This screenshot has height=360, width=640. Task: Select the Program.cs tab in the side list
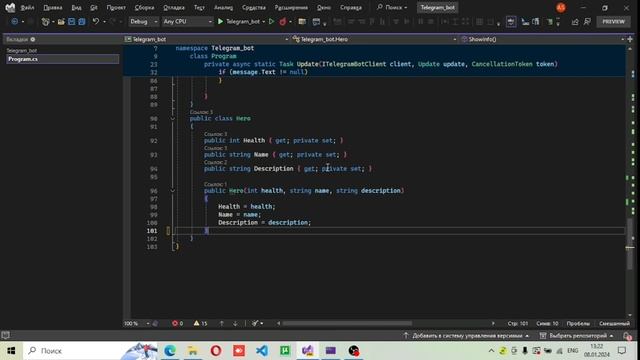coord(62,59)
